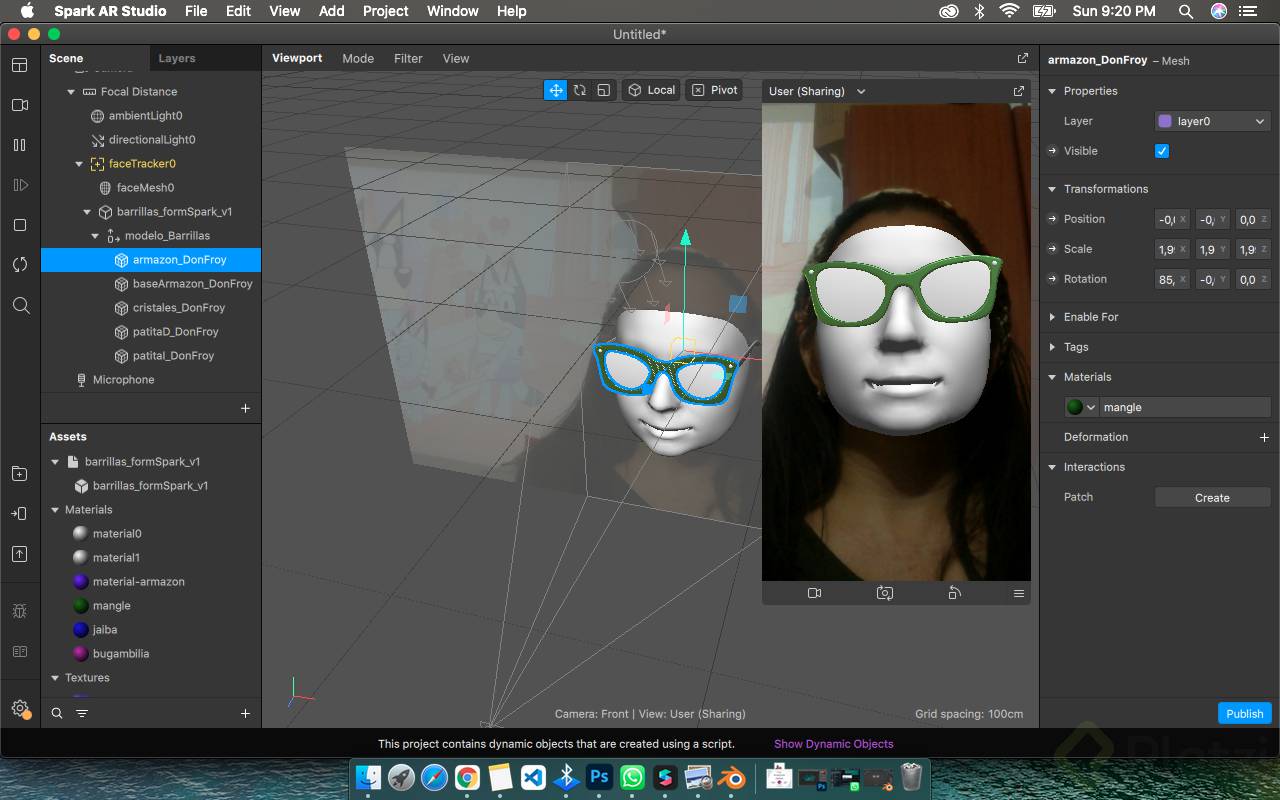Viewport: 1280px width, 800px height.
Task: Click the patch arrow next to Rotation
Action: tap(1052, 279)
